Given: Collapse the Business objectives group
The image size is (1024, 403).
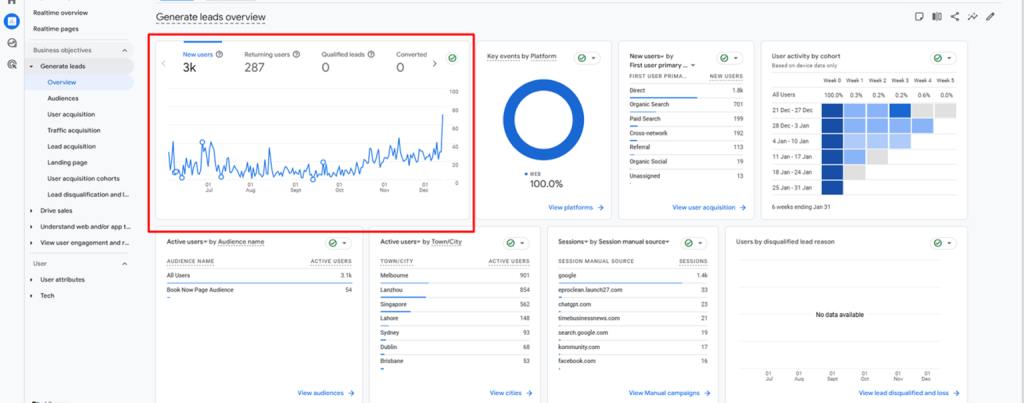Looking at the screenshot, I should (124, 50).
